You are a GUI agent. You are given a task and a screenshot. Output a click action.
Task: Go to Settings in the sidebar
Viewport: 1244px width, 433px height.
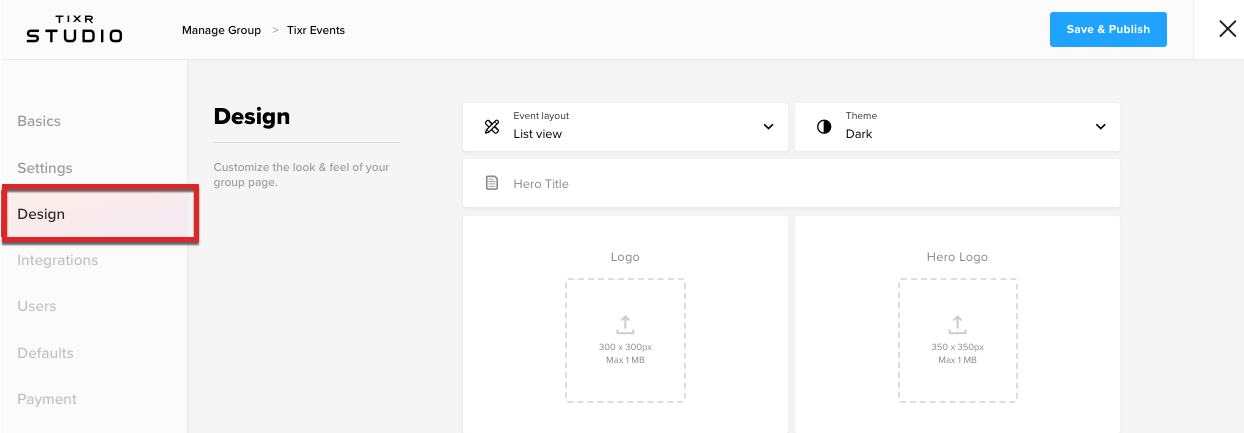click(45, 168)
